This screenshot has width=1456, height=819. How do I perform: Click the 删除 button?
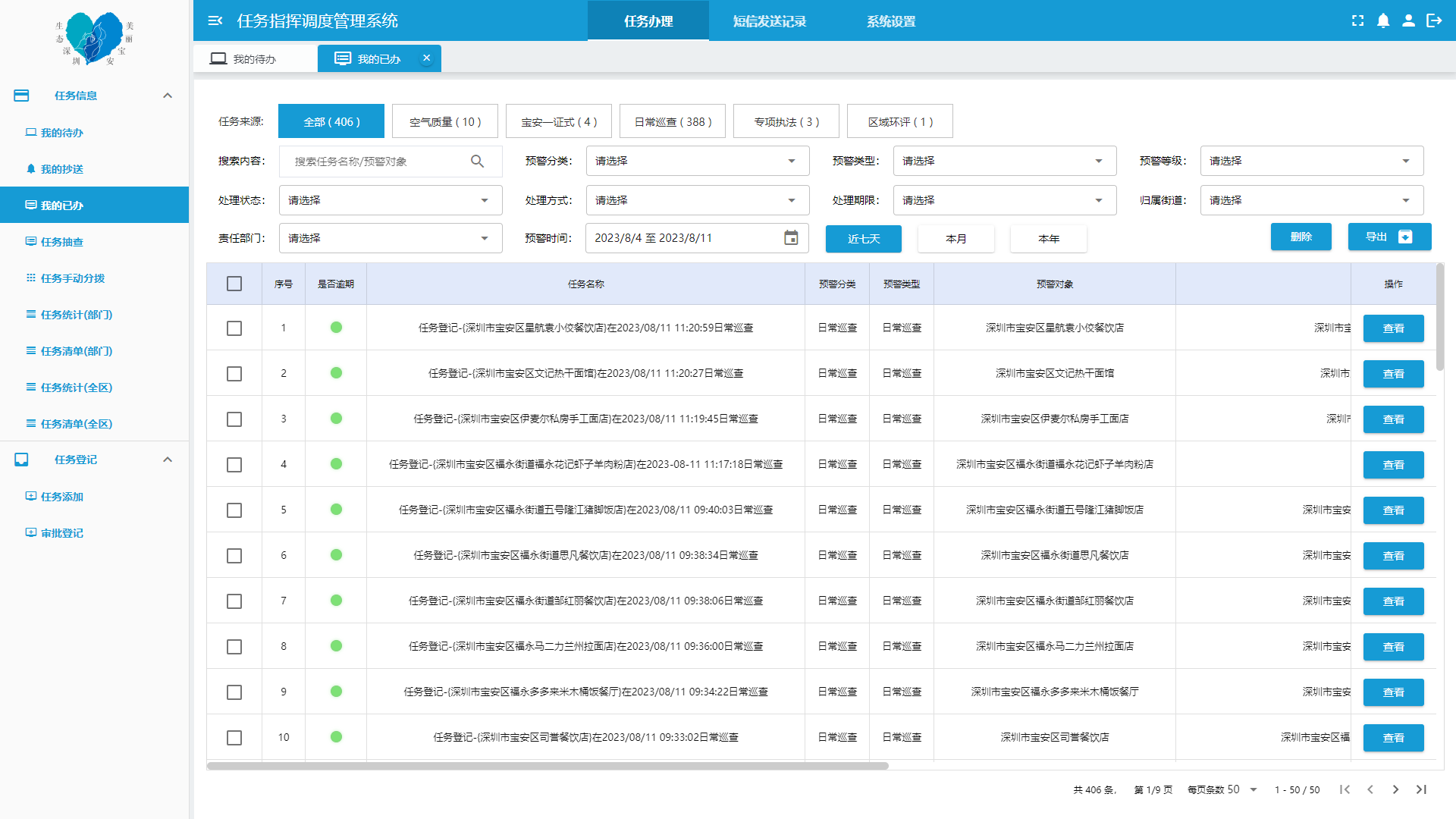point(1301,237)
